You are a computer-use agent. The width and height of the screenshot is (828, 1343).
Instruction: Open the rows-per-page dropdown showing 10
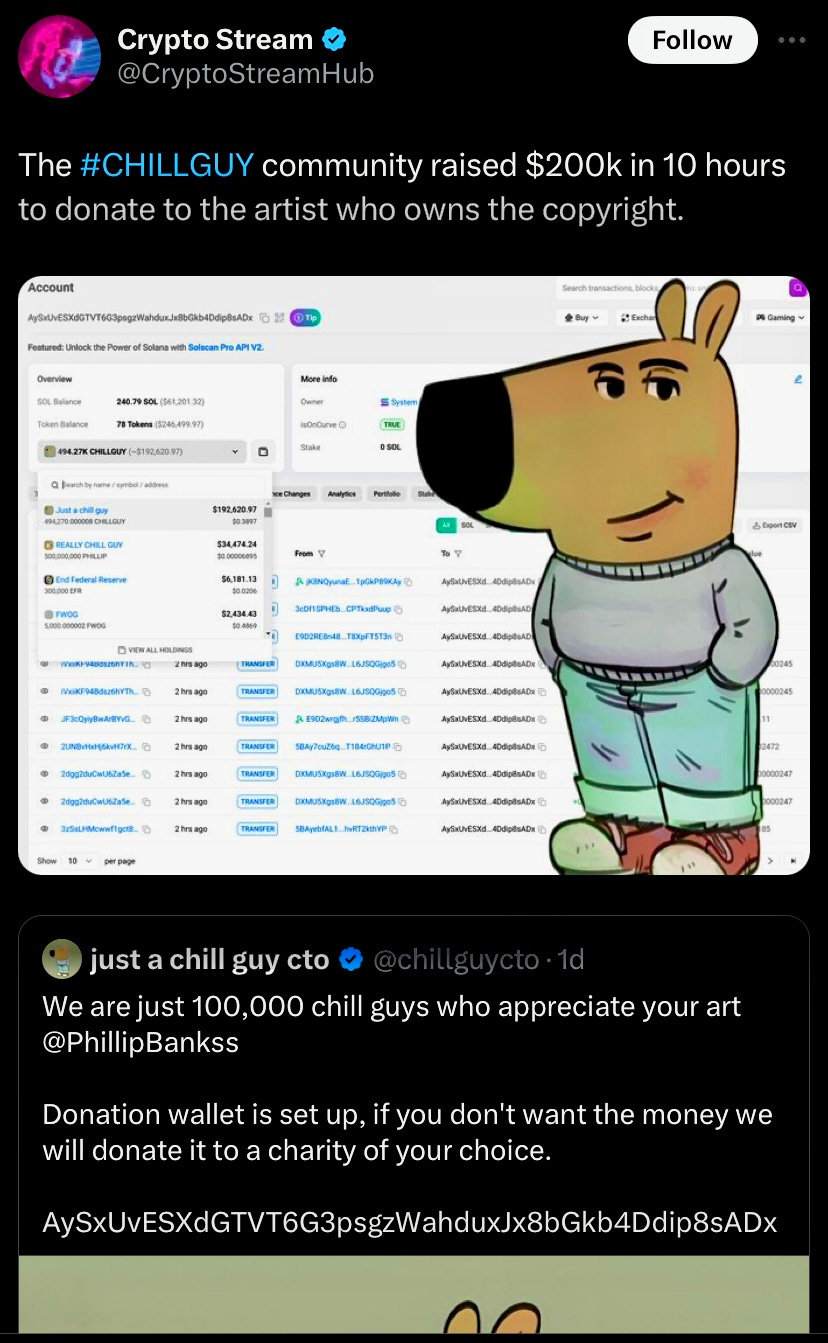click(x=78, y=860)
